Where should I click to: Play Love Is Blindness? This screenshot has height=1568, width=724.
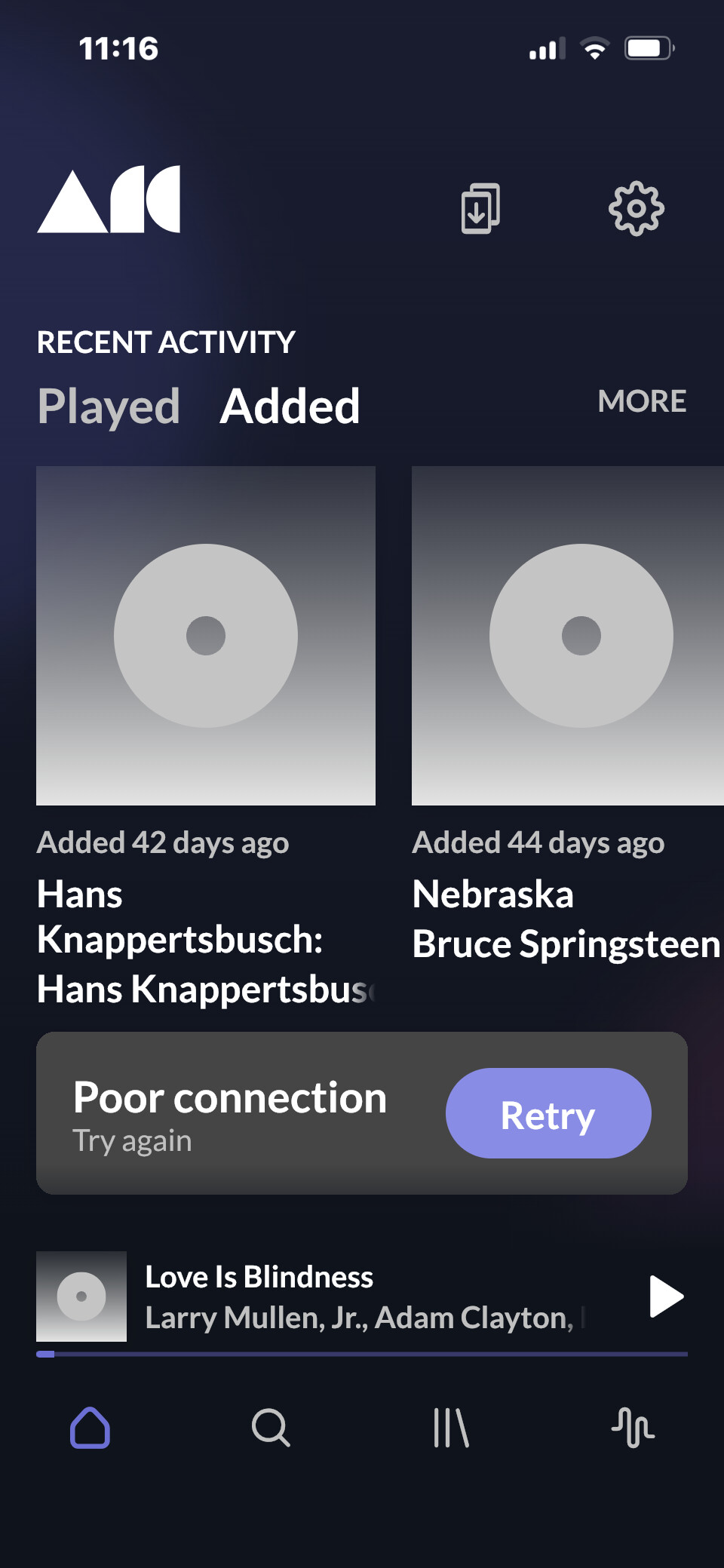point(666,1296)
